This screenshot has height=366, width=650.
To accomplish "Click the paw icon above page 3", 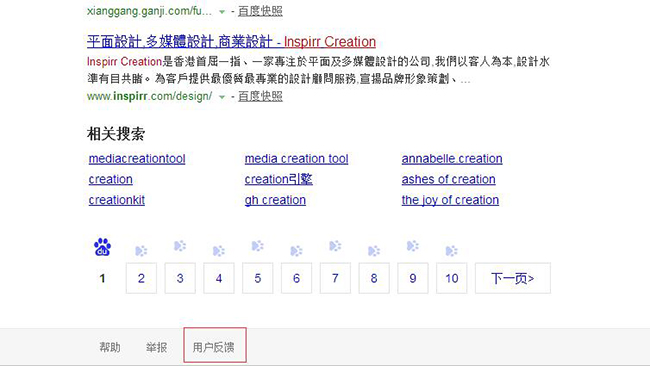I will point(180,246).
